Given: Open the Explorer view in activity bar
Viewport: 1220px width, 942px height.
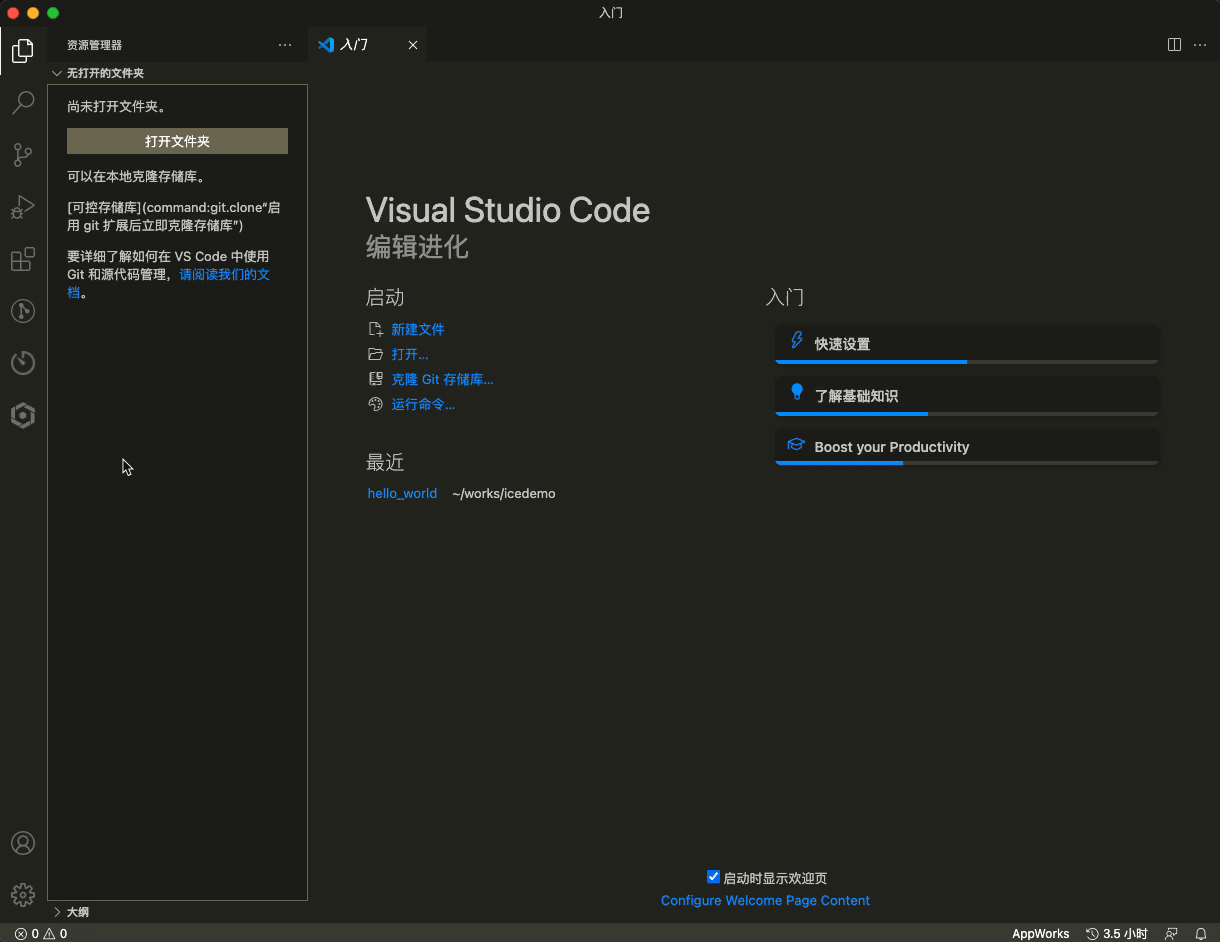Looking at the screenshot, I should (23, 50).
